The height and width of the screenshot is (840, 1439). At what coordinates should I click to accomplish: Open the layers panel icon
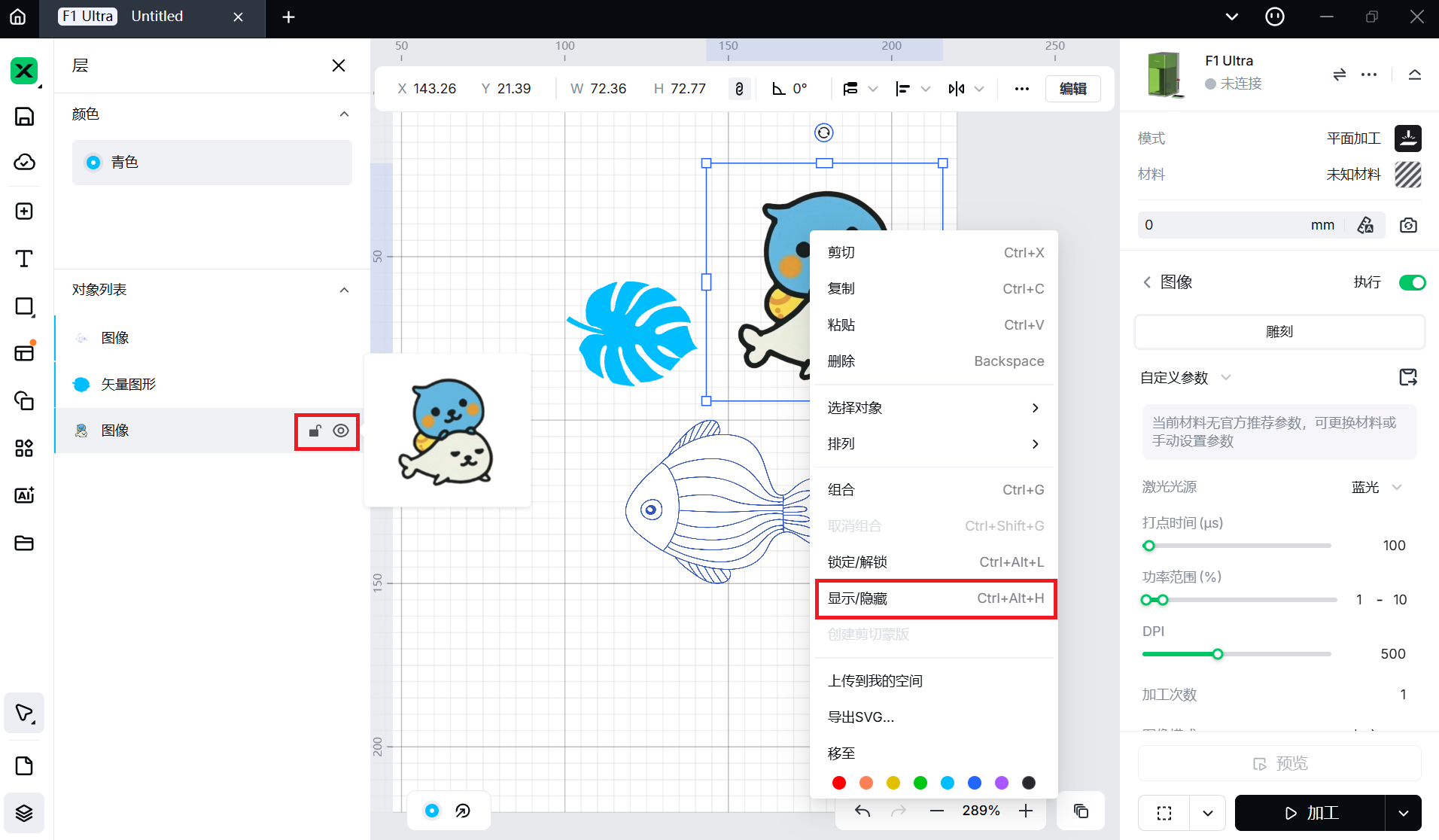24,813
